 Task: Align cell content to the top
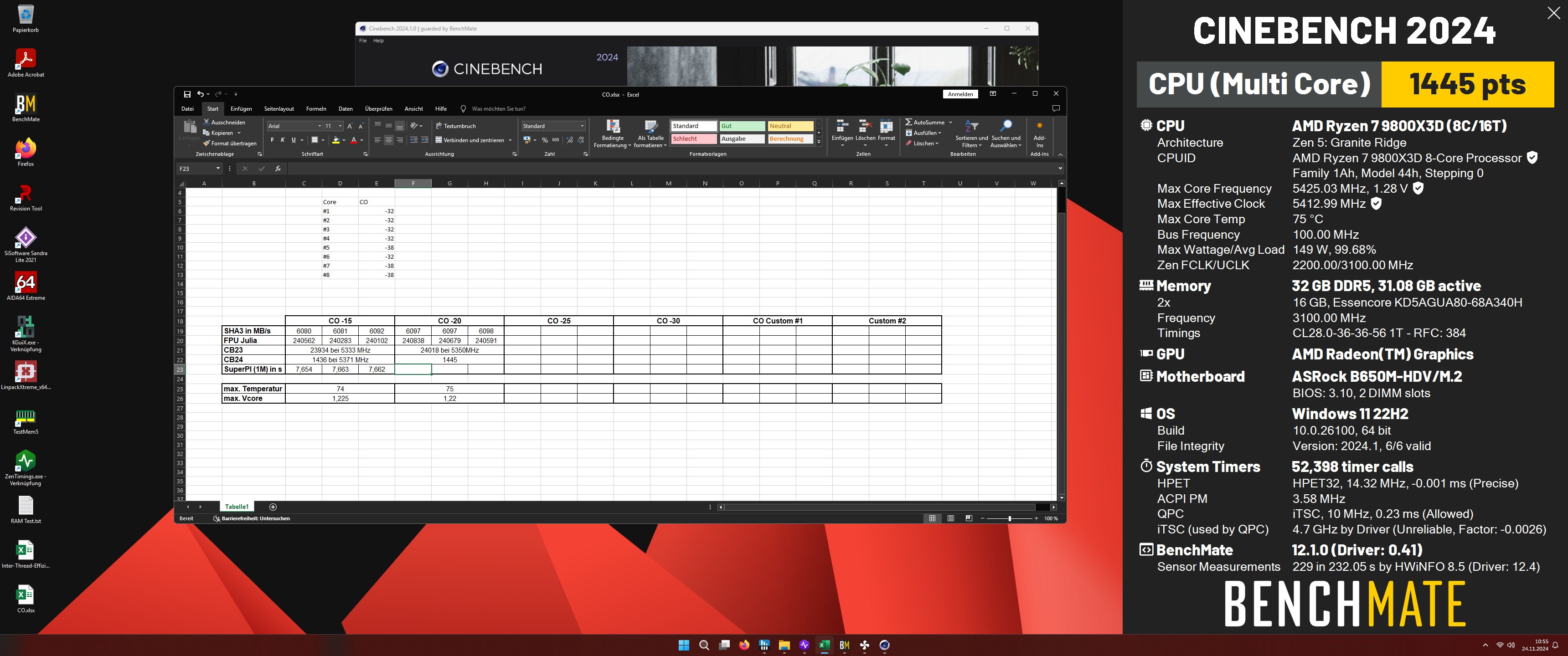tap(378, 125)
